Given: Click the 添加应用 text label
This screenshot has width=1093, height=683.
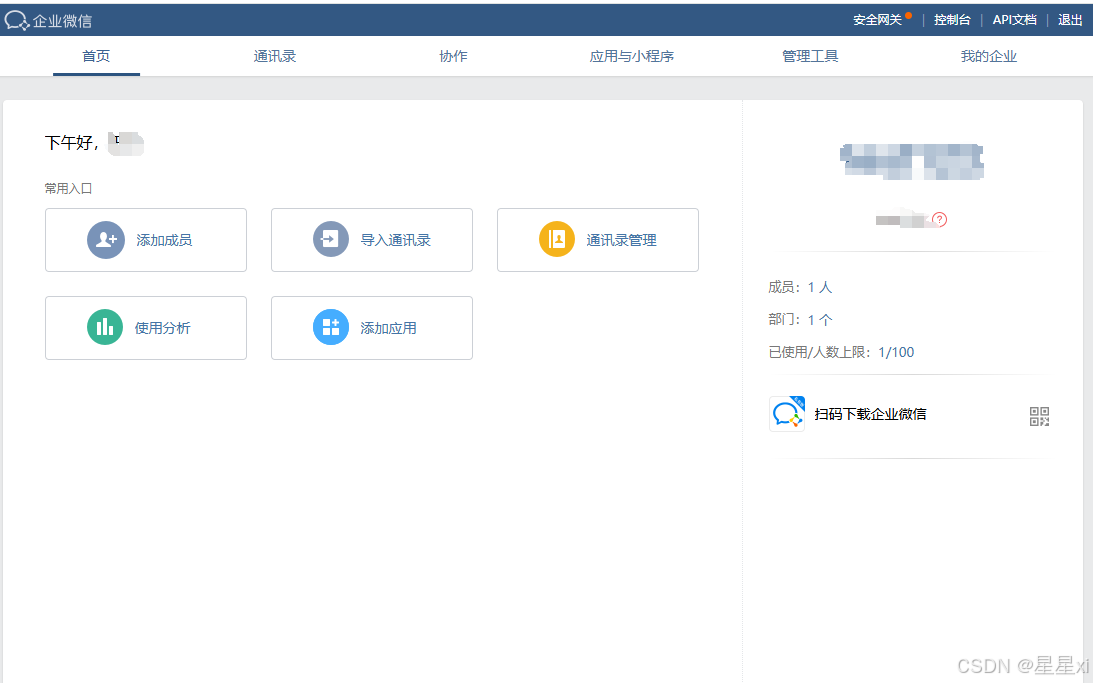Looking at the screenshot, I should (388, 328).
